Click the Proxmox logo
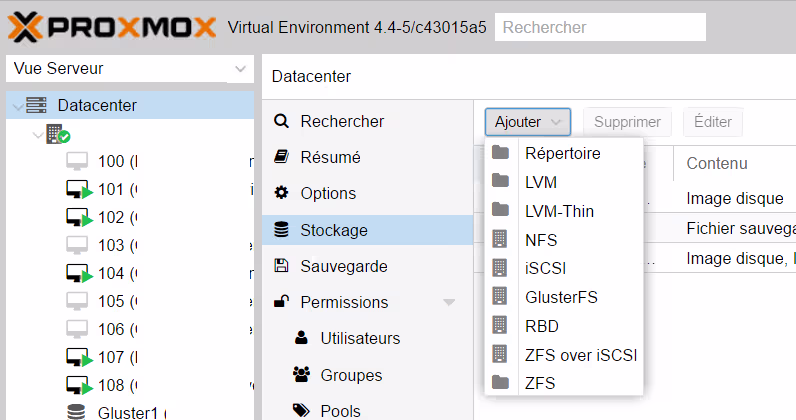 click(113, 28)
